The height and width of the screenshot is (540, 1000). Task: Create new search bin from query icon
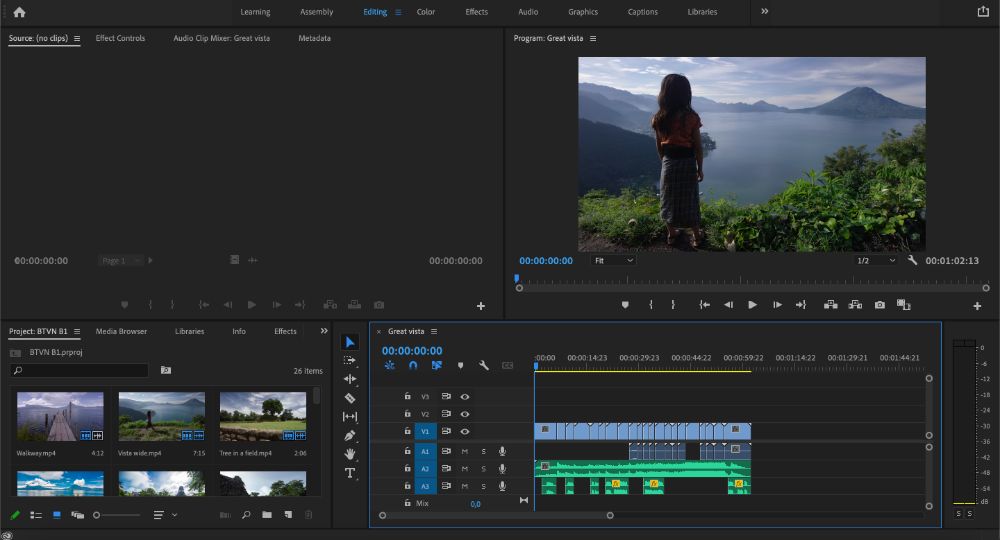pos(166,370)
